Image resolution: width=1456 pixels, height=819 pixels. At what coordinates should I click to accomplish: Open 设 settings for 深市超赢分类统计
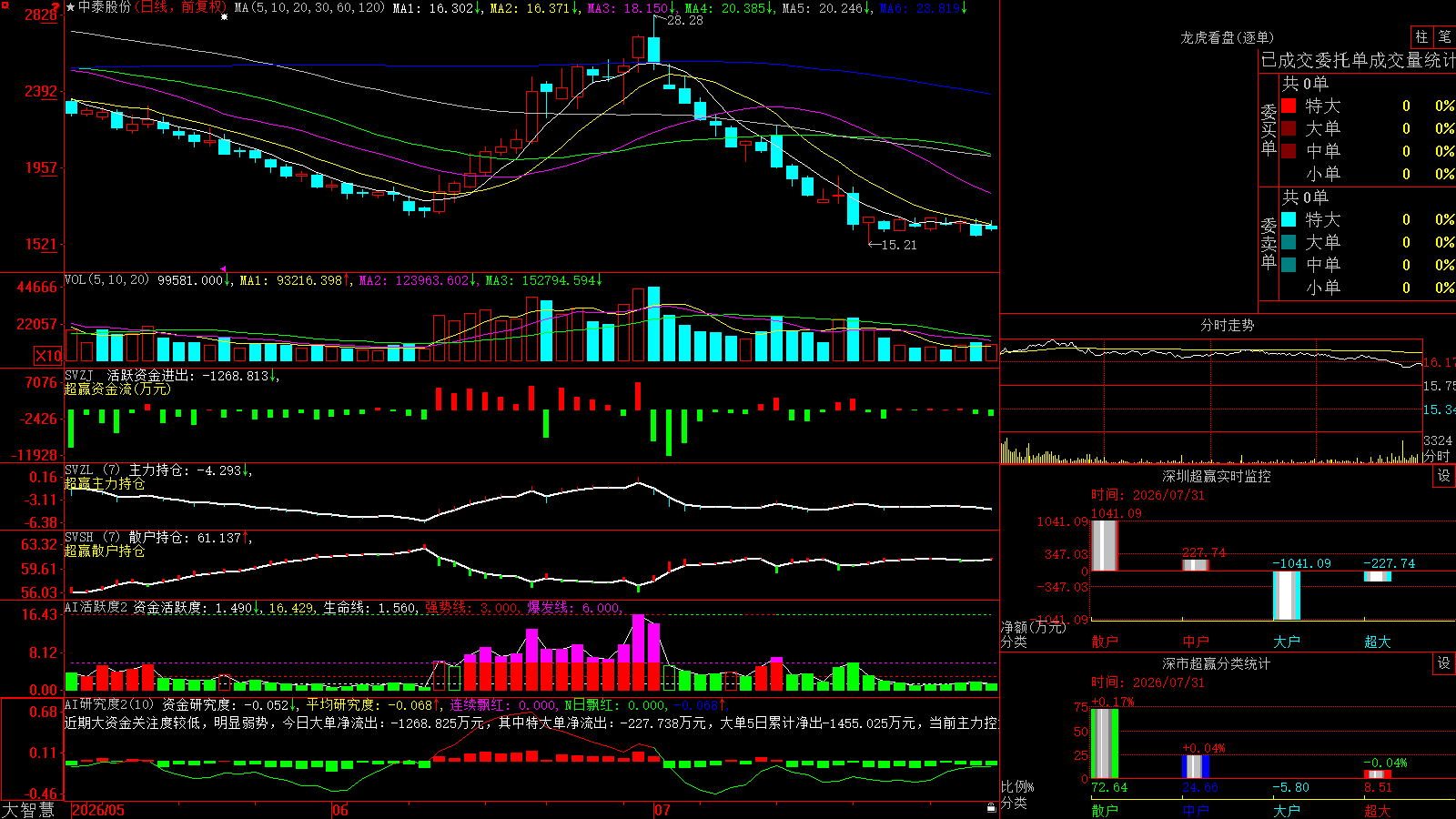click(x=1444, y=663)
